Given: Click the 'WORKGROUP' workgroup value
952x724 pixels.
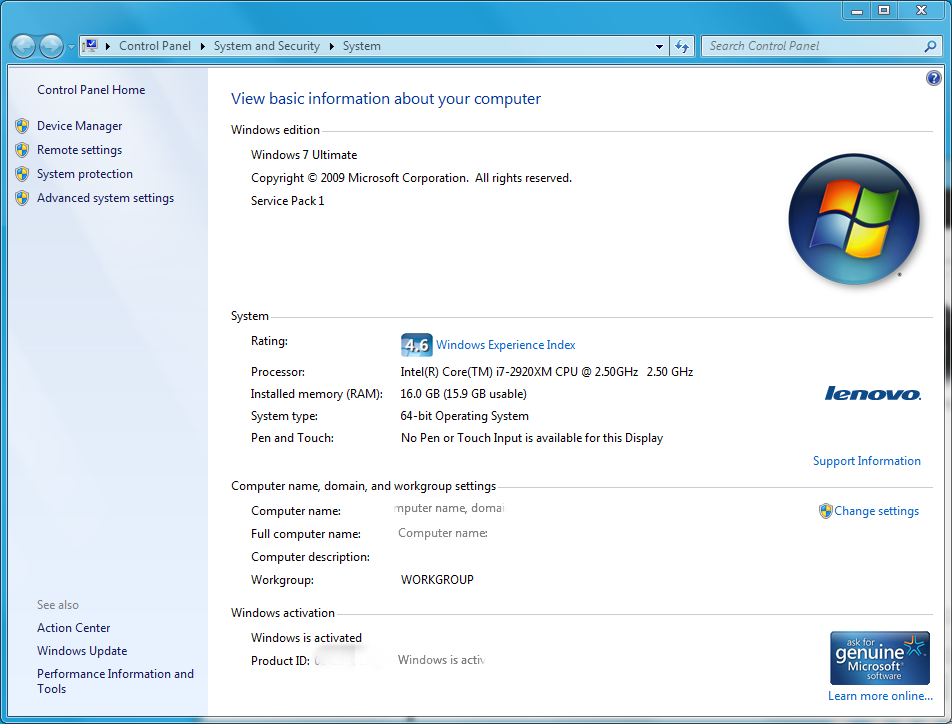Looking at the screenshot, I should [437, 580].
